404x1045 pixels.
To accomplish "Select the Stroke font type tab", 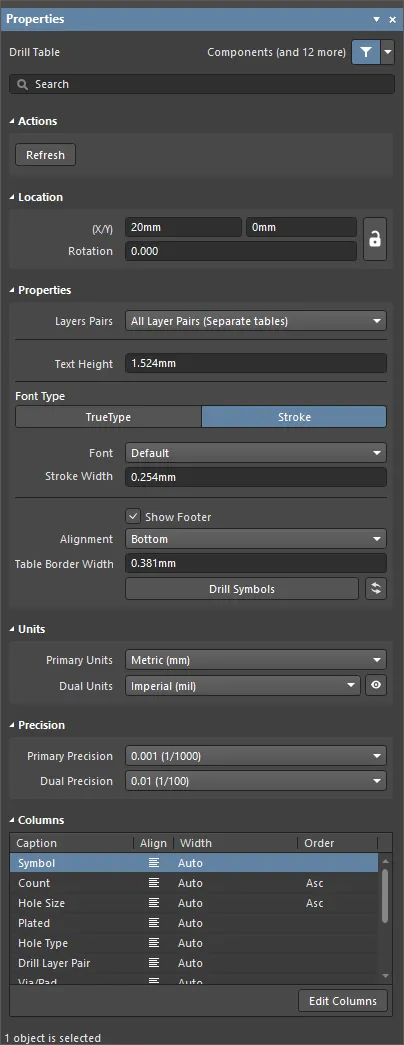I will (x=294, y=417).
